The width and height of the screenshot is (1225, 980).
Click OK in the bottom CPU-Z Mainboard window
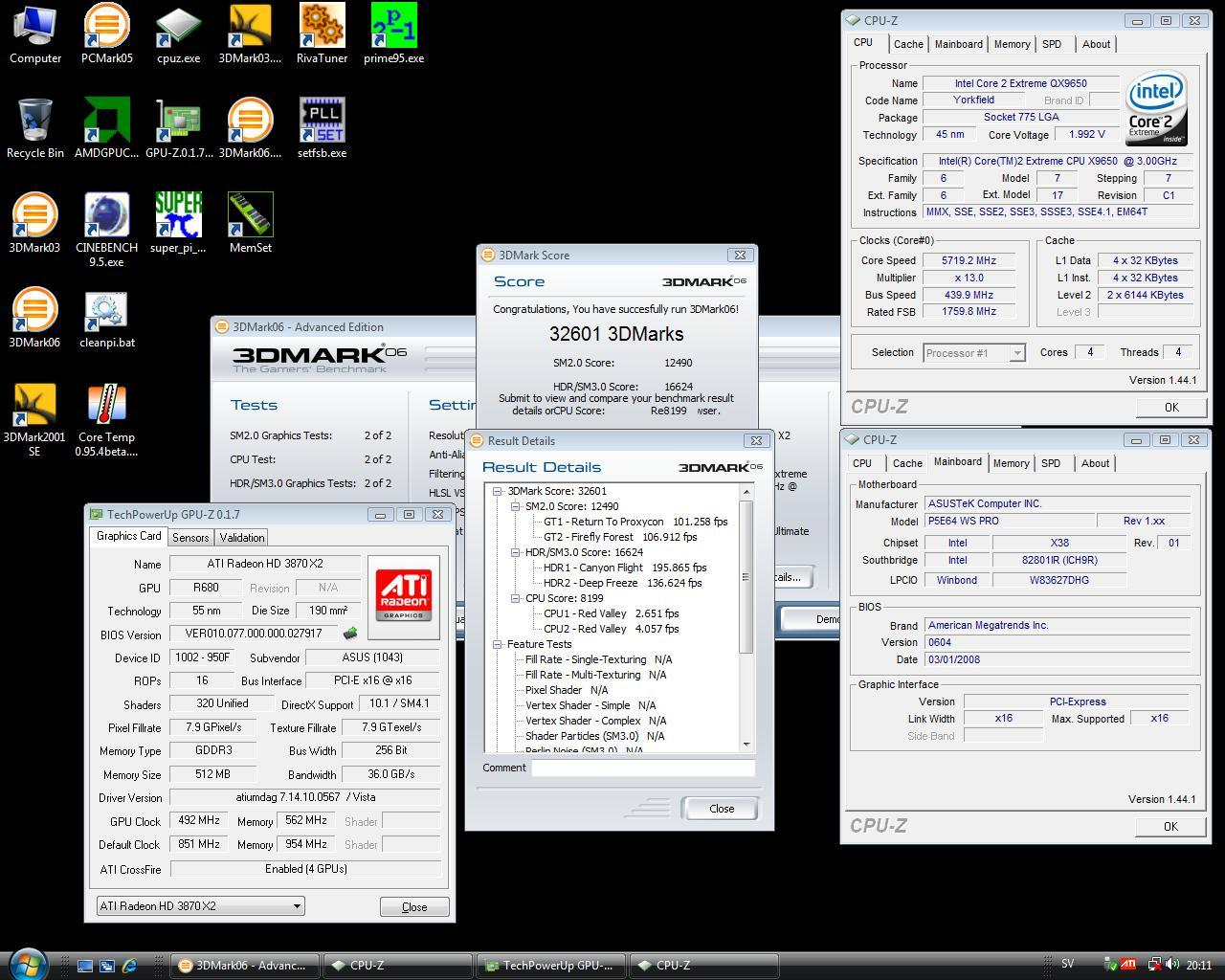point(1170,826)
